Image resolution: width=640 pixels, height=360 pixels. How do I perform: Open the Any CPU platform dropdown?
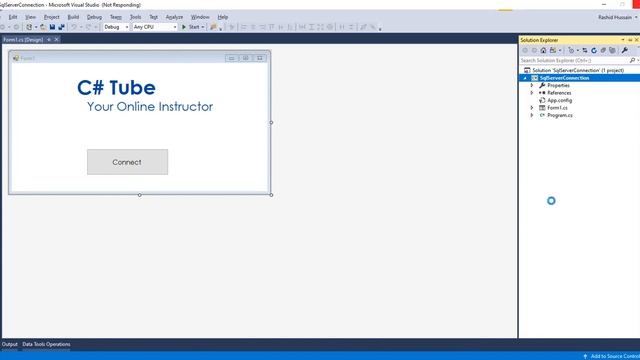coord(155,27)
